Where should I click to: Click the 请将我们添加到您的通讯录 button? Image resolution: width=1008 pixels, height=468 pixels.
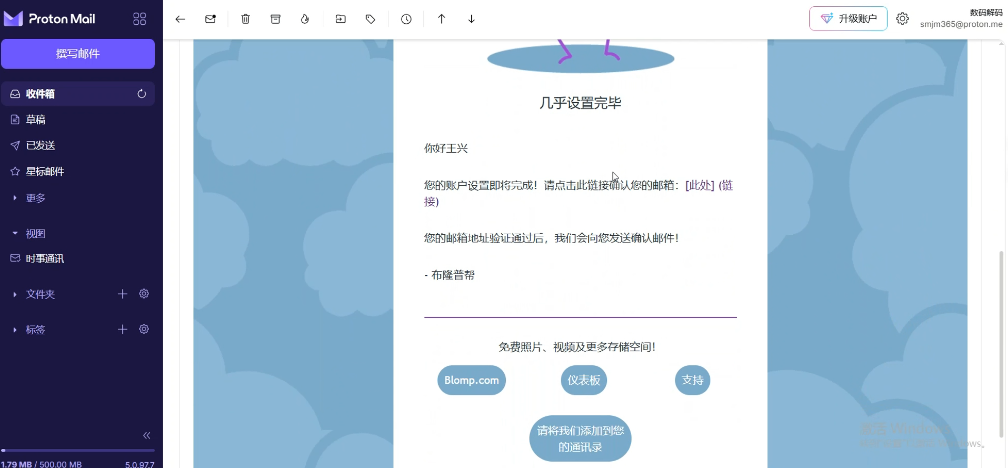[580, 438]
